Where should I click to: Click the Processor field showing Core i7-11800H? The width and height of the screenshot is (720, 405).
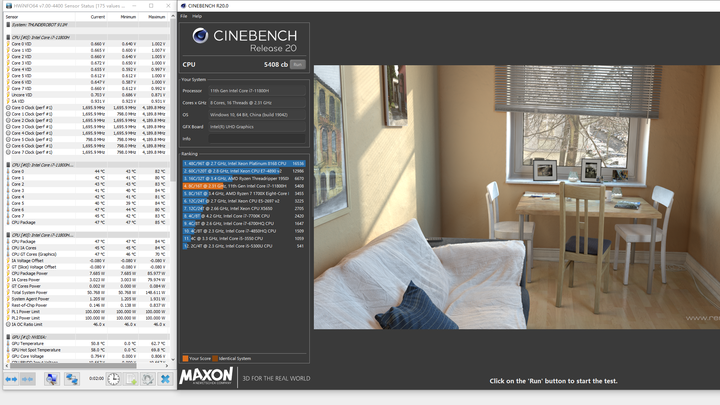pyautogui.click(x=257, y=91)
